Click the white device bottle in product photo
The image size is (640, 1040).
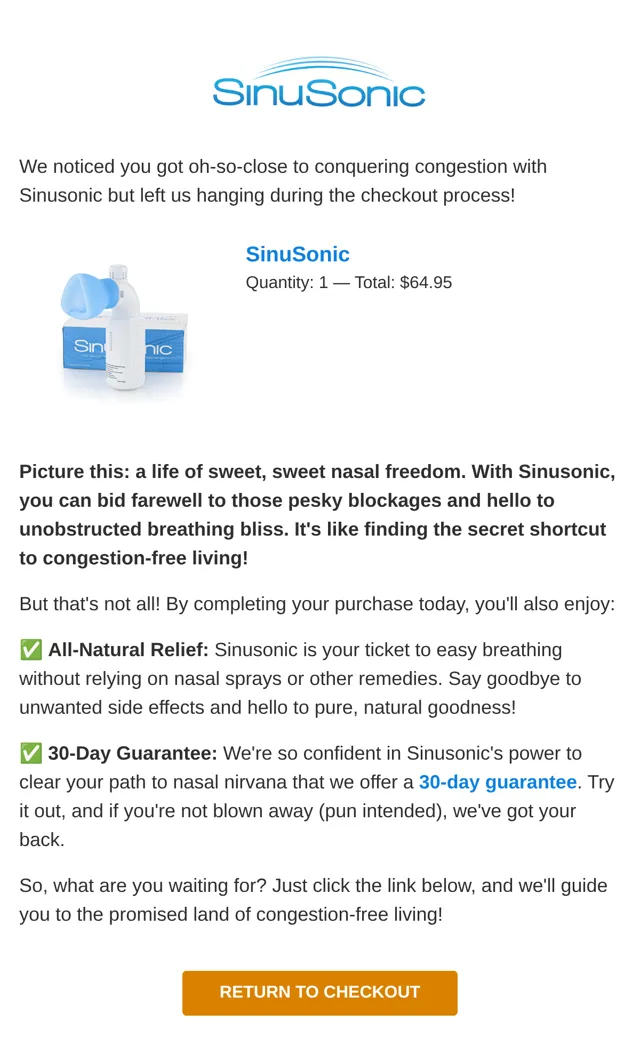tap(125, 327)
